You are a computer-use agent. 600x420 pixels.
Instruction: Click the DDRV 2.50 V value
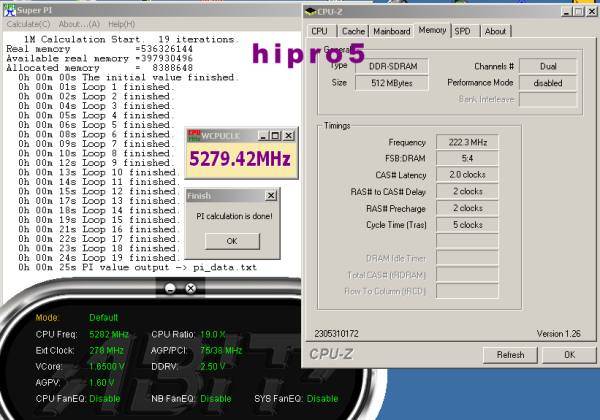[212, 366]
